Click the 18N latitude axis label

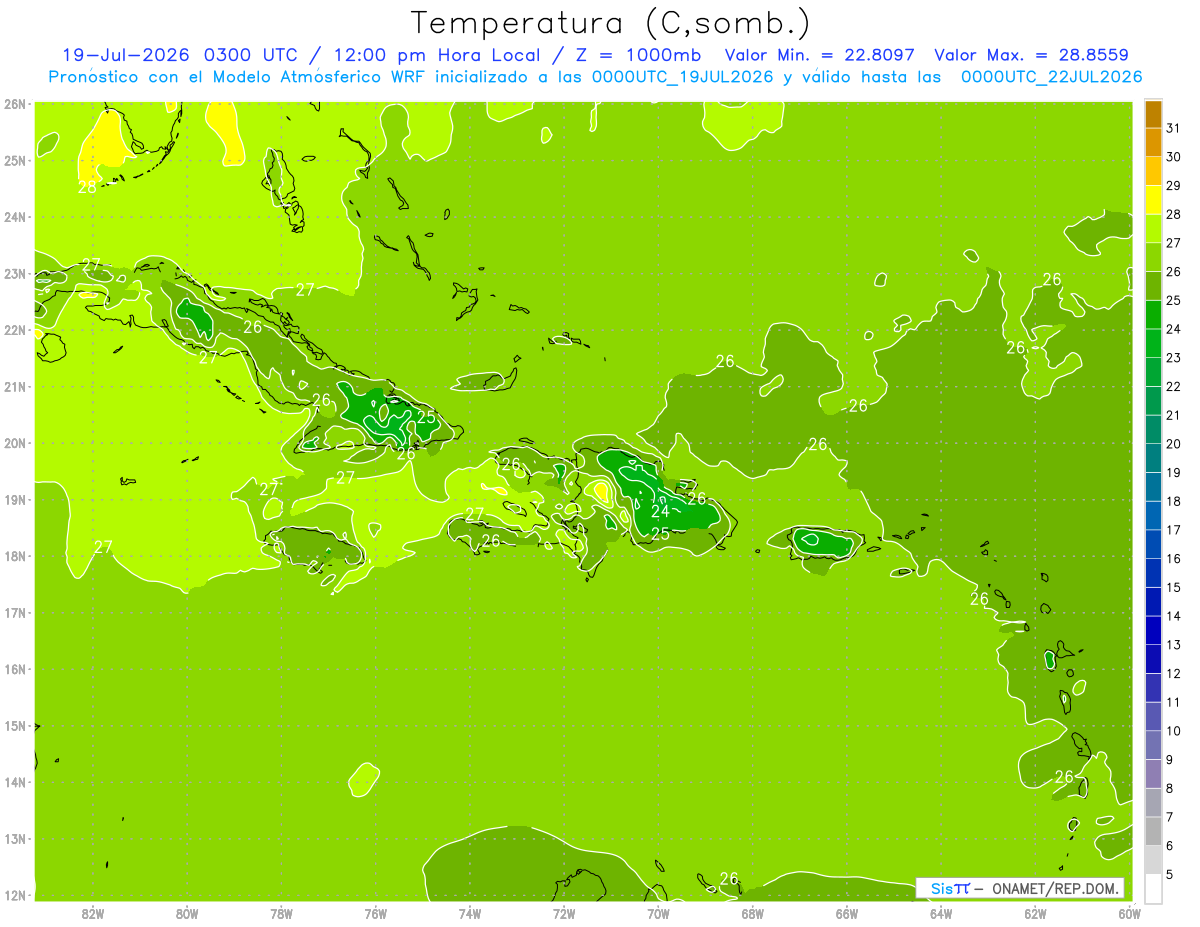tap(15, 556)
